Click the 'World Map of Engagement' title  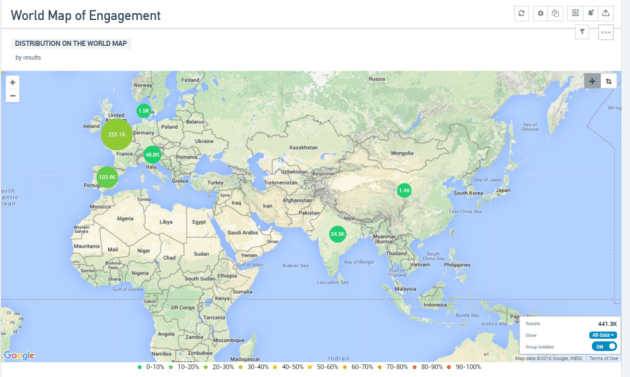86,15
